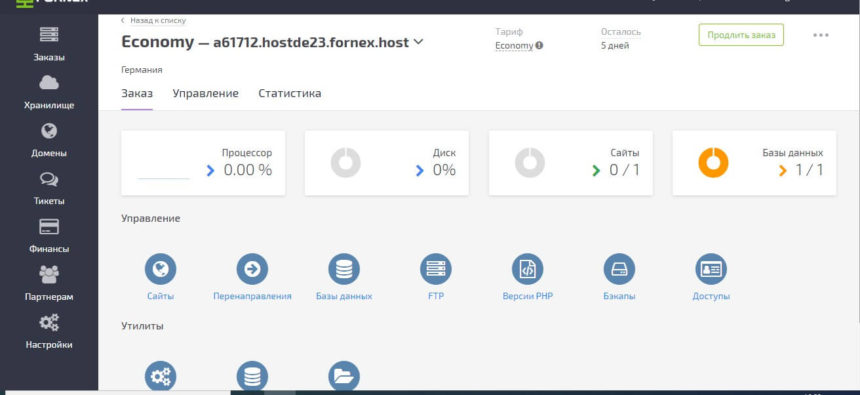Click the Сайты text link
The height and width of the screenshot is (395, 860).
(x=160, y=296)
